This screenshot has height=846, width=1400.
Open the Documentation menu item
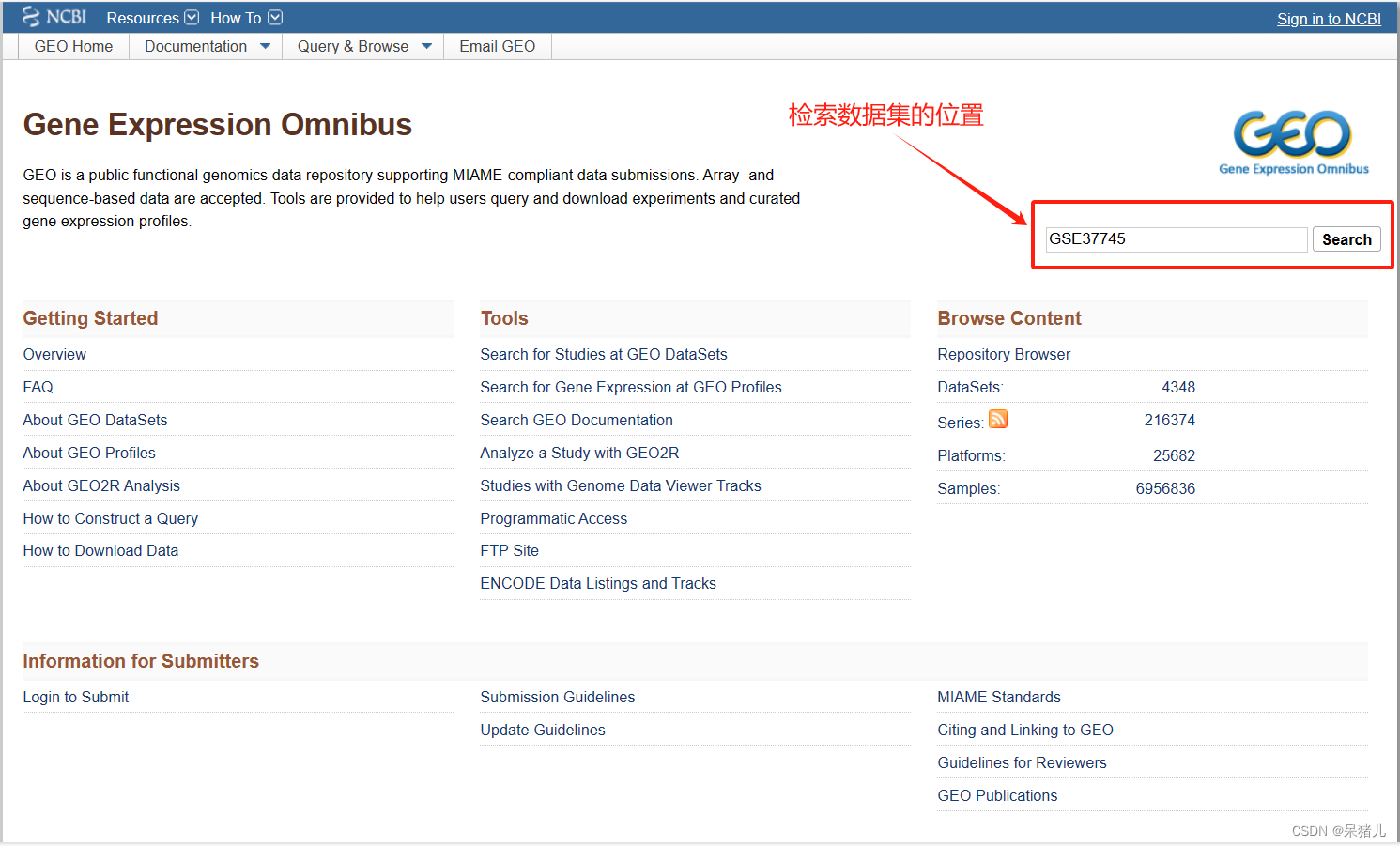[x=196, y=46]
